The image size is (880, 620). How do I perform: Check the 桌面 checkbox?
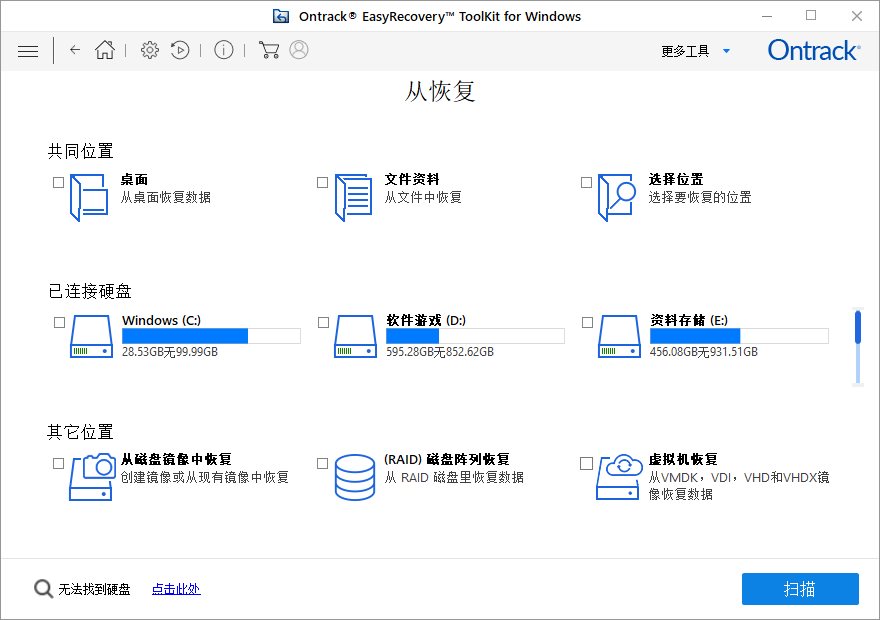click(58, 183)
